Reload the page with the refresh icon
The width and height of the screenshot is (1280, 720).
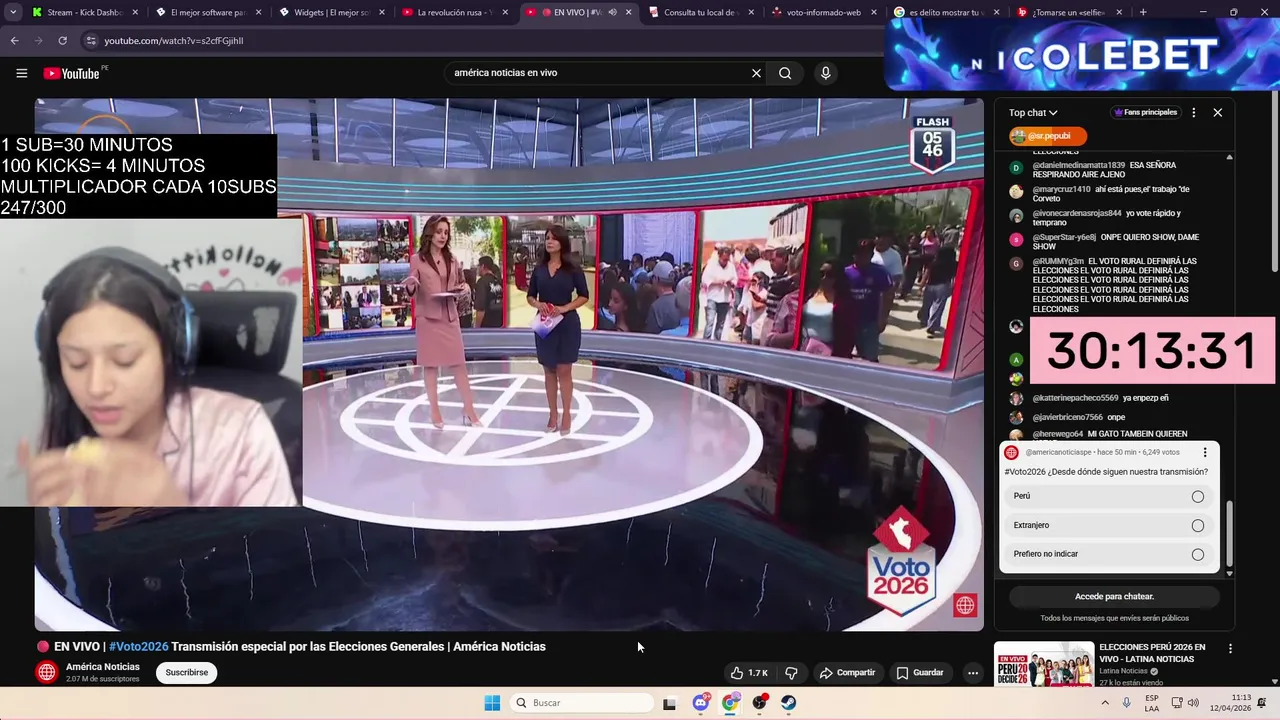(x=62, y=41)
